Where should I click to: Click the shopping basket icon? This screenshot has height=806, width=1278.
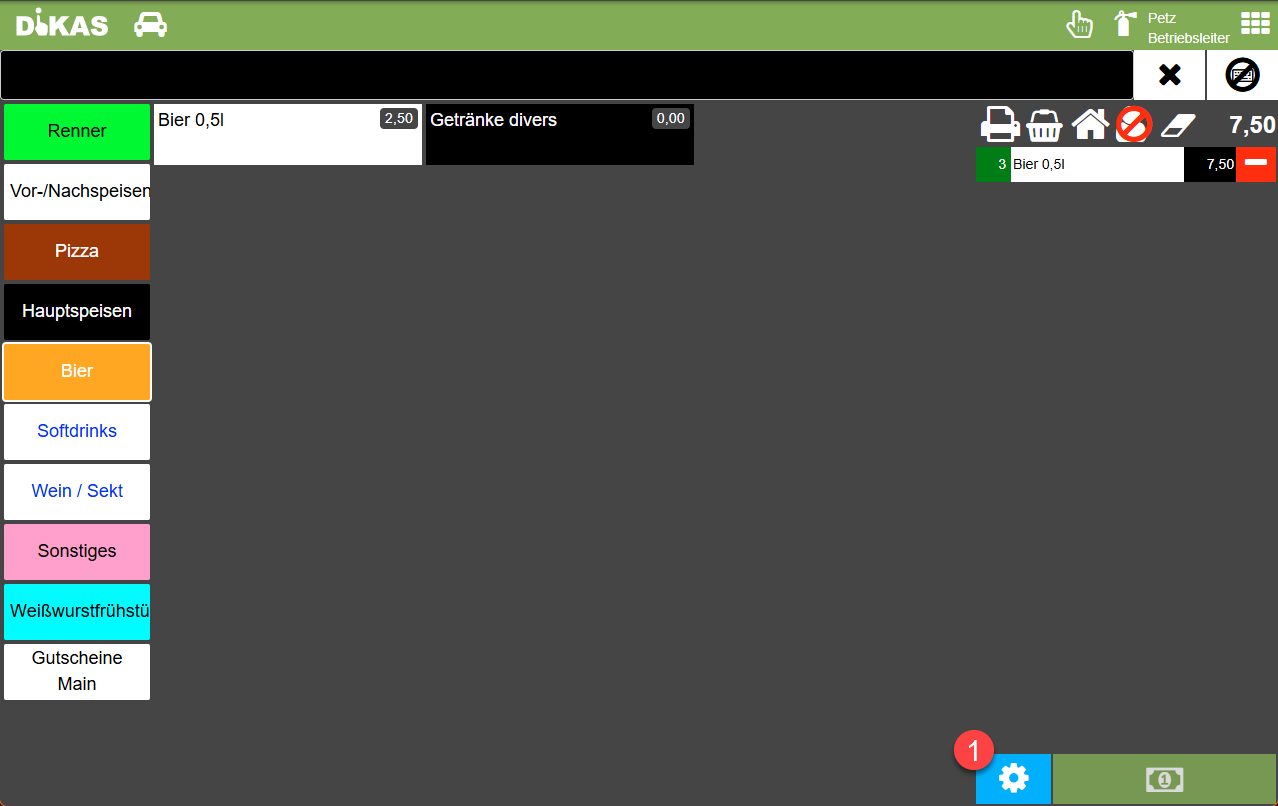[x=1045, y=125]
